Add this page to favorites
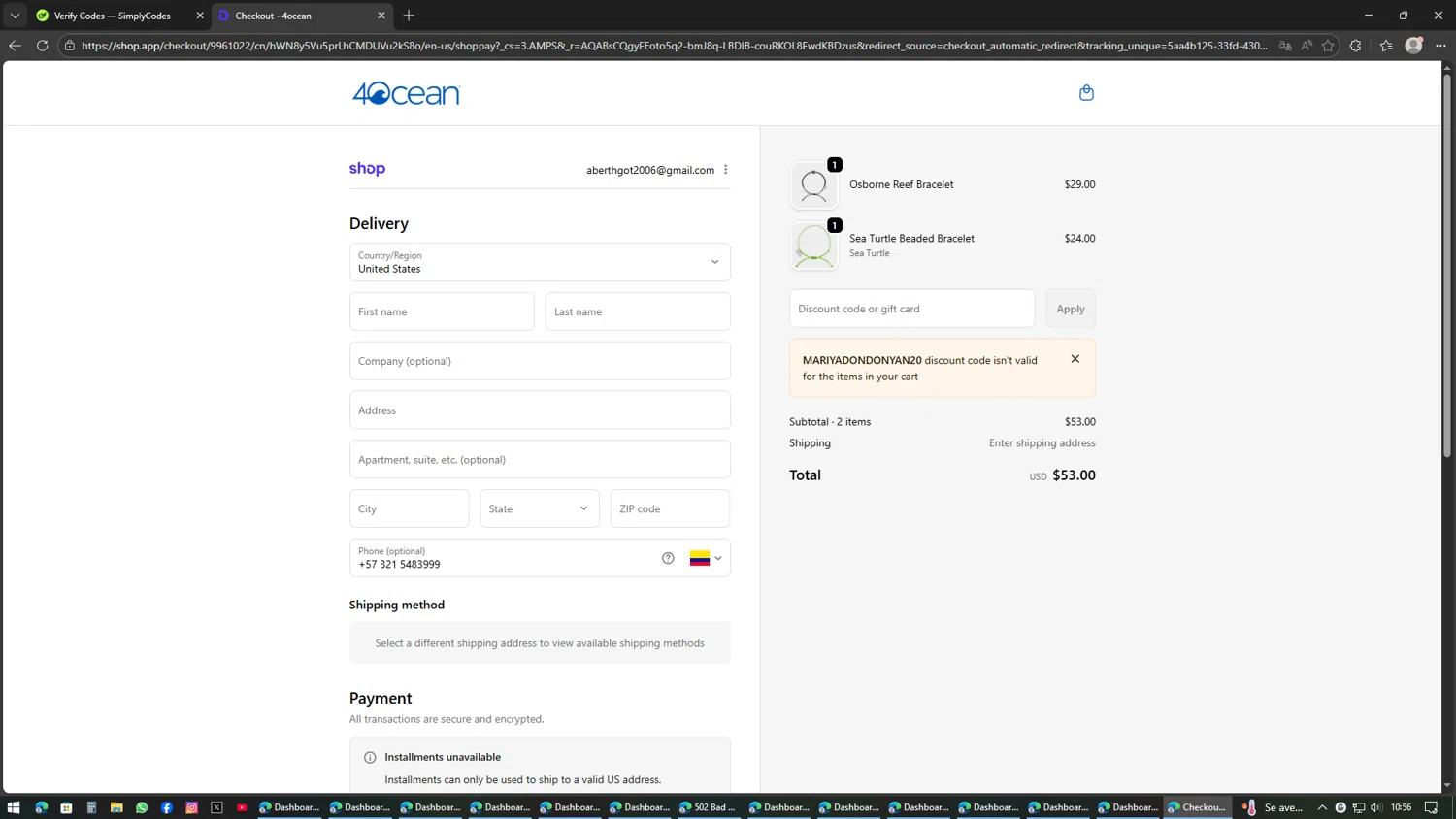Image resolution: width=1456 pixels, height=819 pixels. (x=1328, y=46)
